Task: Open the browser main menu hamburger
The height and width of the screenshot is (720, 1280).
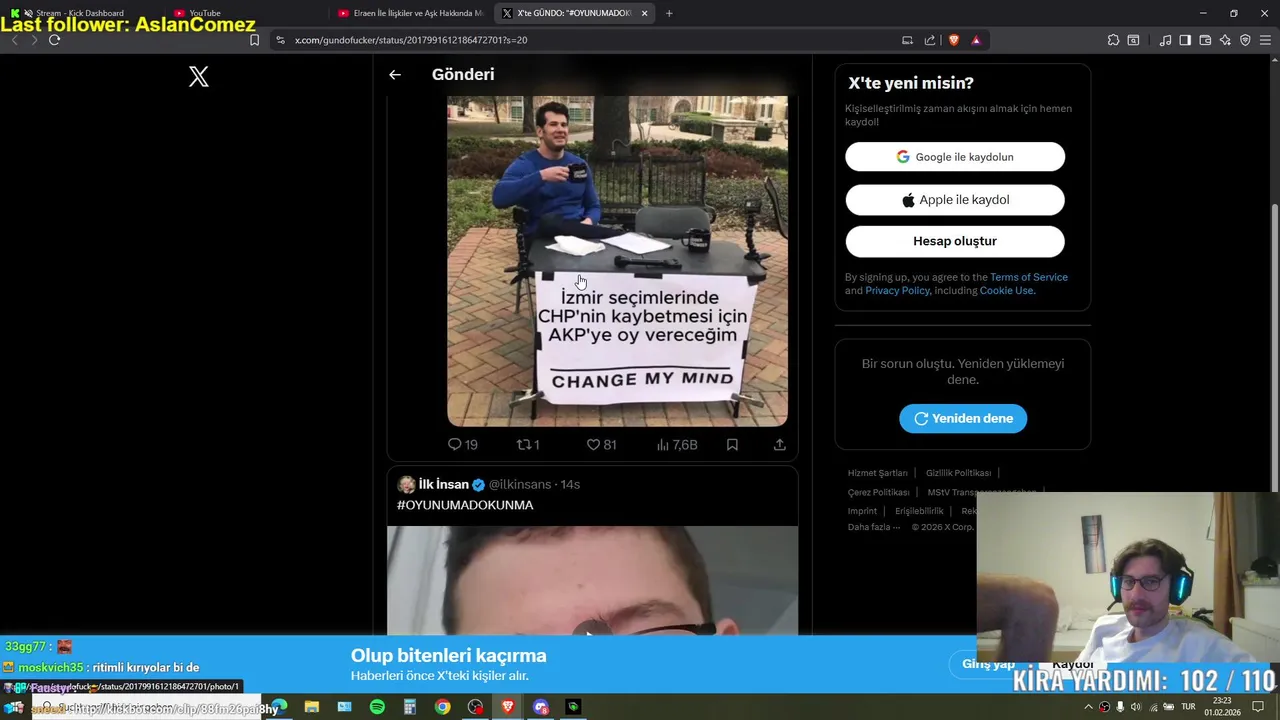Action: click(1265, 40)
